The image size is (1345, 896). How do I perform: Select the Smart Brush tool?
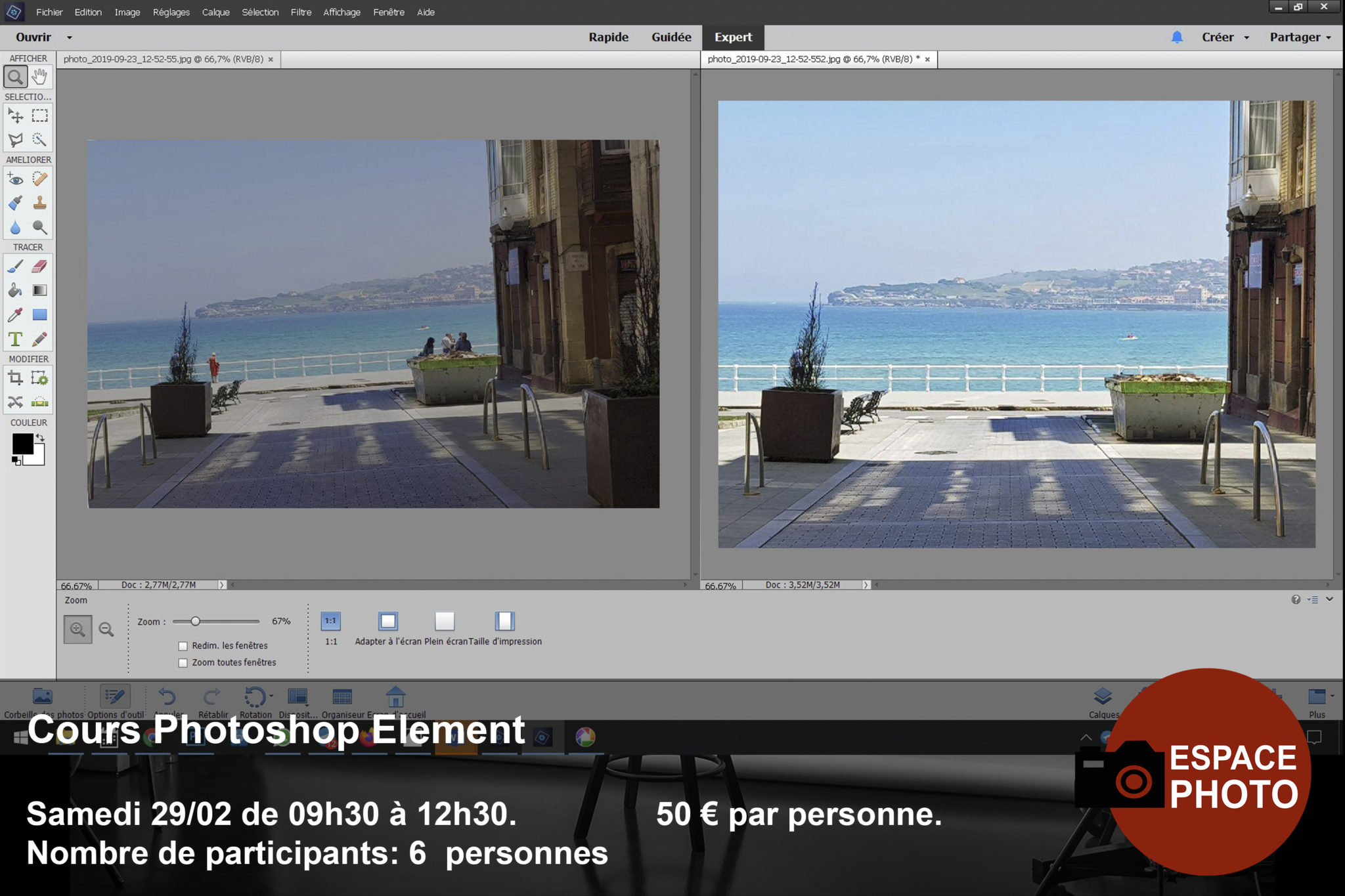pos(15,203)
